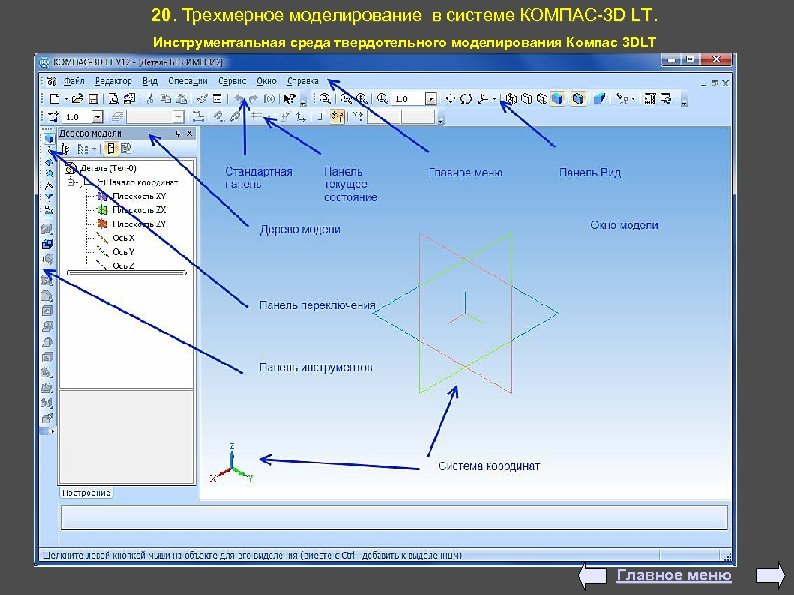Click the Perspective blue cube icon

click(x=600, y=99)
